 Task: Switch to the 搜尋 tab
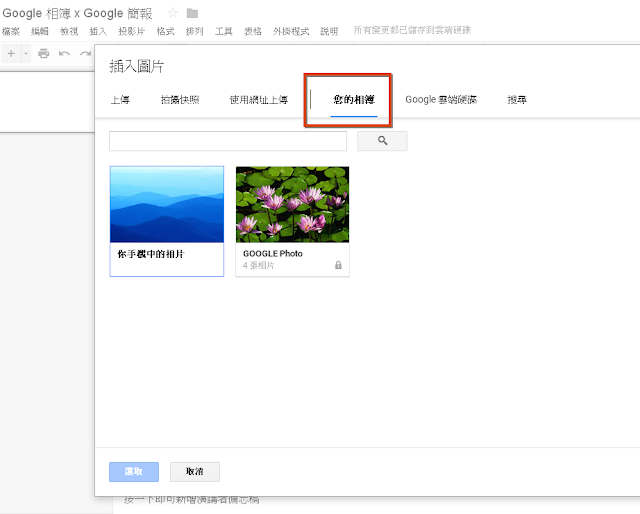[x=517, y=100]
